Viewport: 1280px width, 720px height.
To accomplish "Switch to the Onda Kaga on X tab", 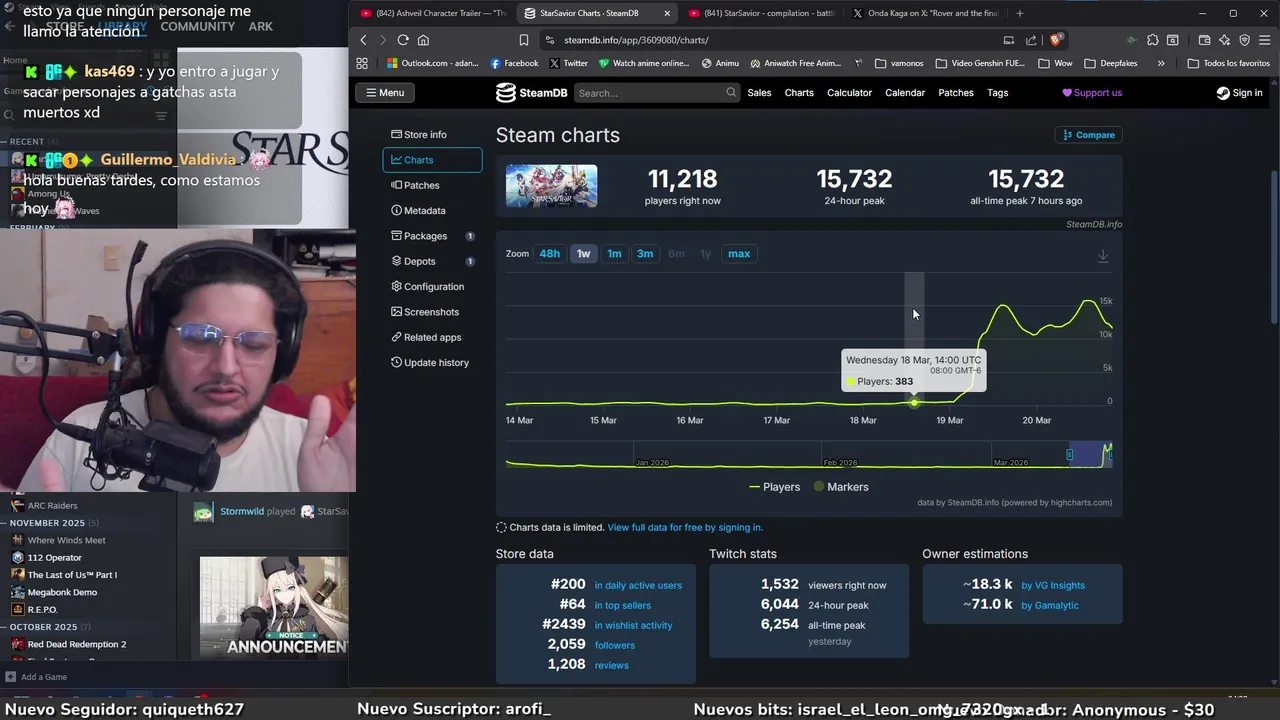I will click(925, 13).
